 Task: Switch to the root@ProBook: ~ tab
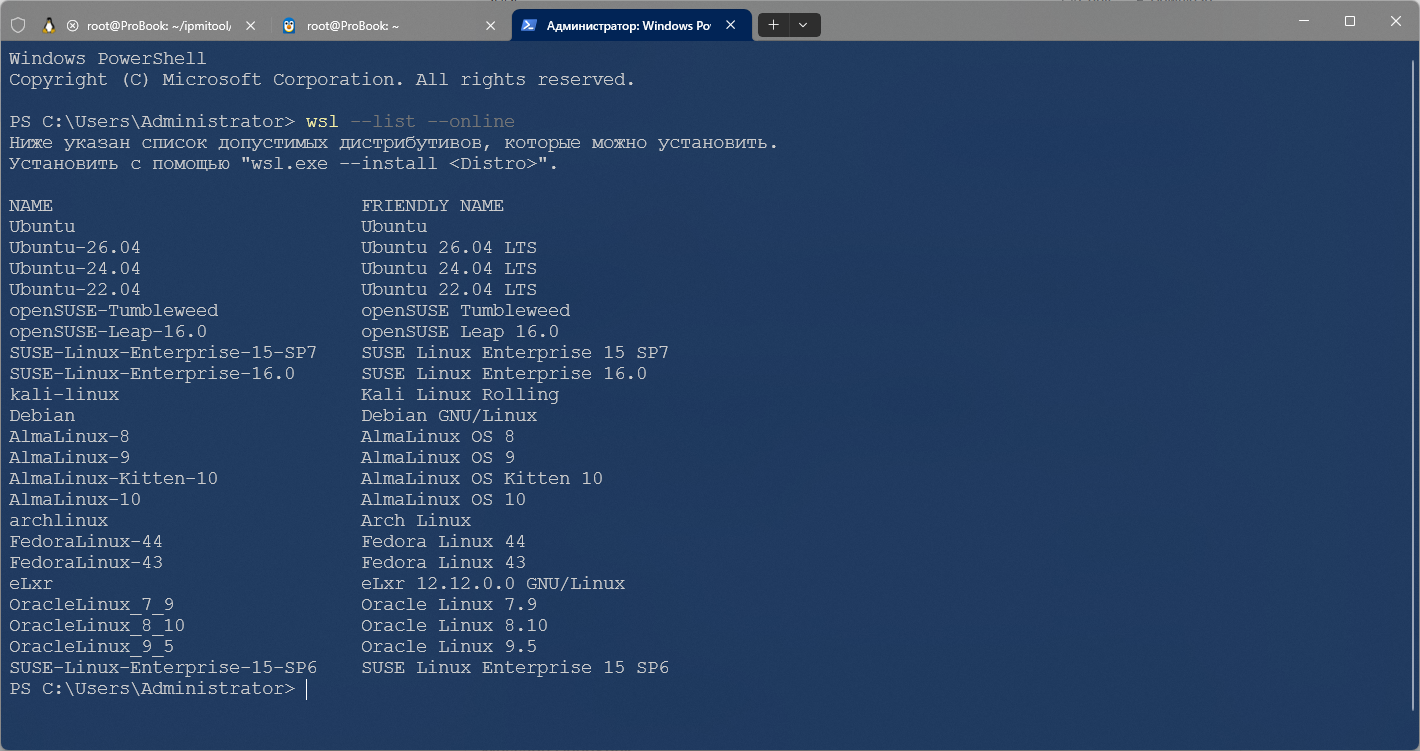pos(390,25)
